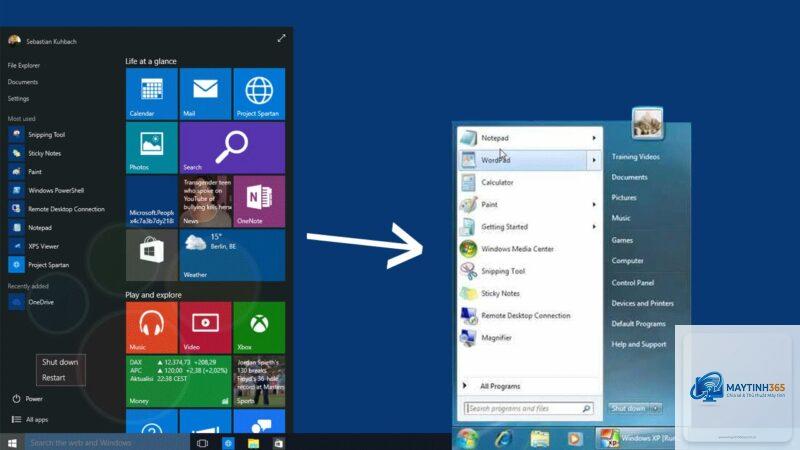Viewport: 800px width, 450px height.
Task: Open the Xbox tile
Action: pyautogui.click(x=259, y=328)
